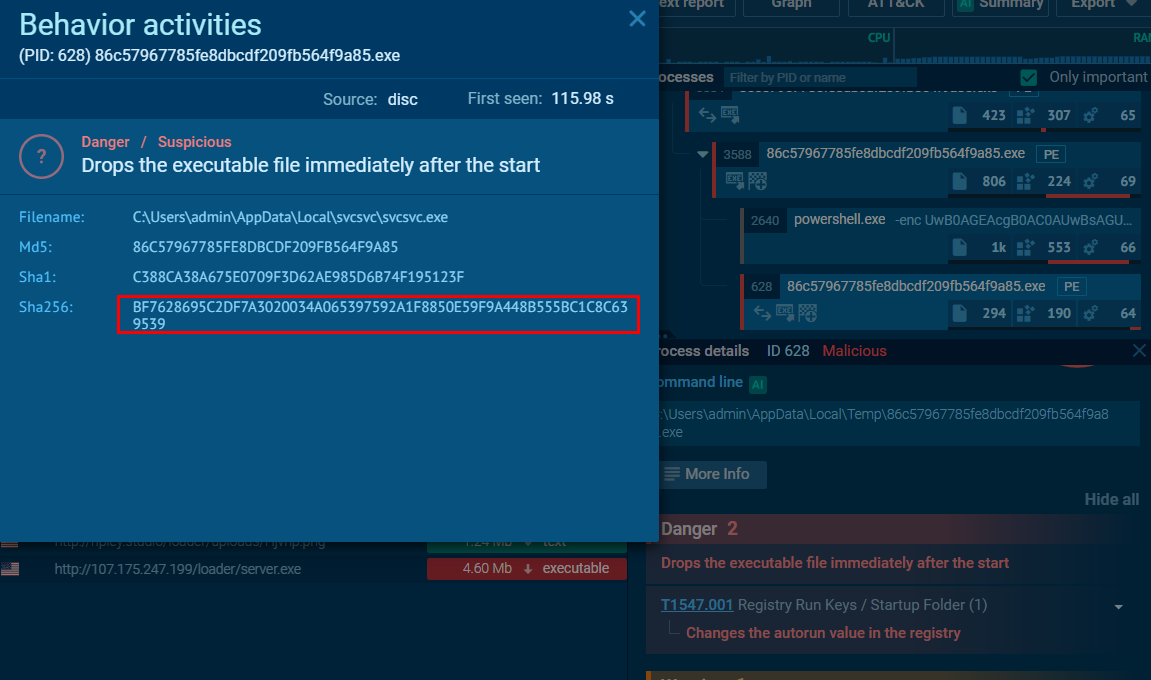Close the Behavior activities popup
This screenshot has height=680, width=1151.
[x=637, y=19]
